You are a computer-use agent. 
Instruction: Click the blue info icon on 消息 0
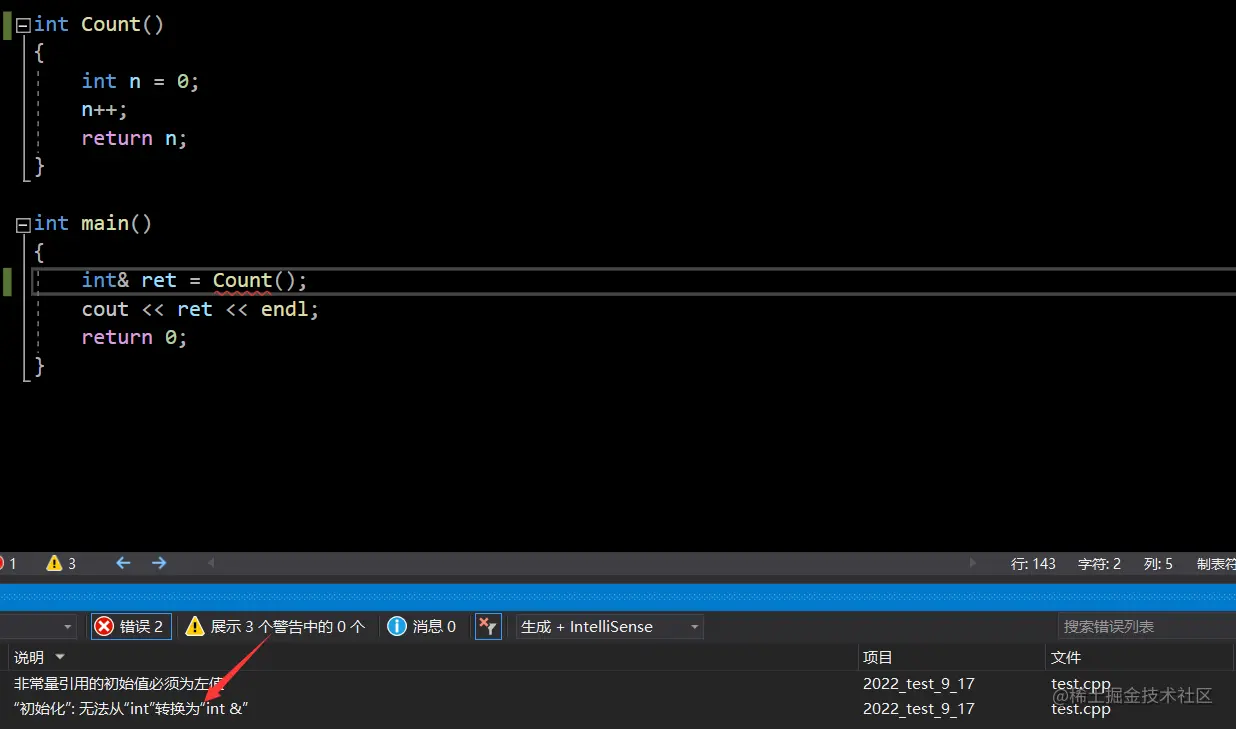pyautogui.click(x=397, y=626)
